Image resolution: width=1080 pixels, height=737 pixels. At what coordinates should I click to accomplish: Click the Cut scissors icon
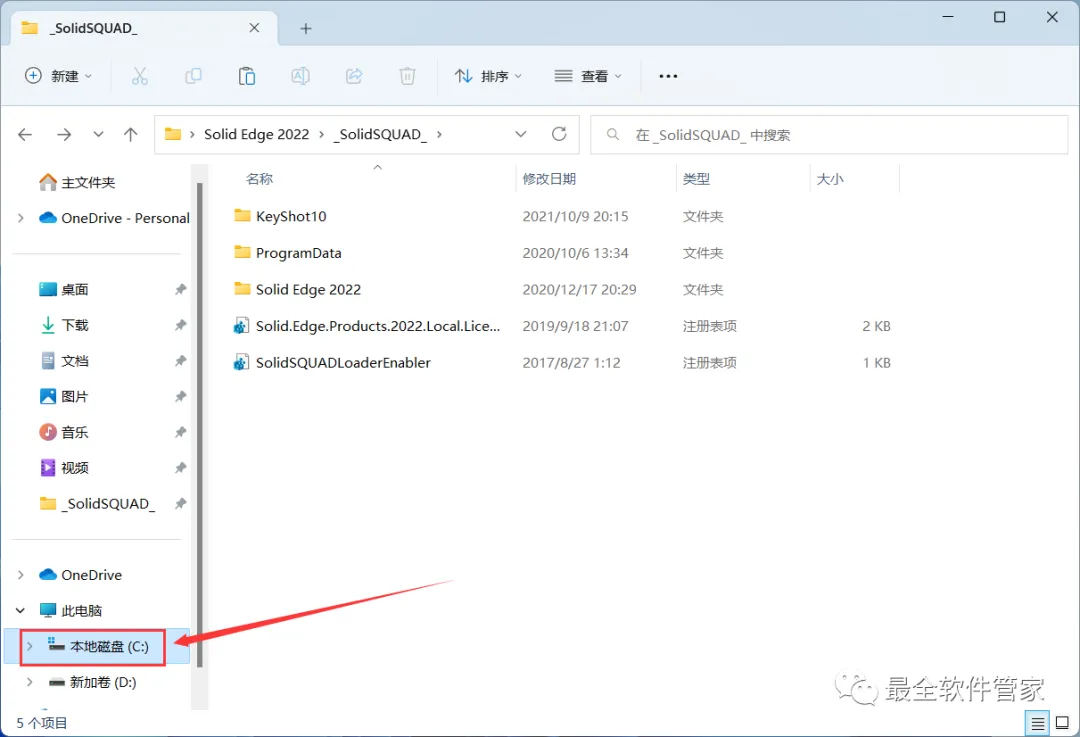139,76
